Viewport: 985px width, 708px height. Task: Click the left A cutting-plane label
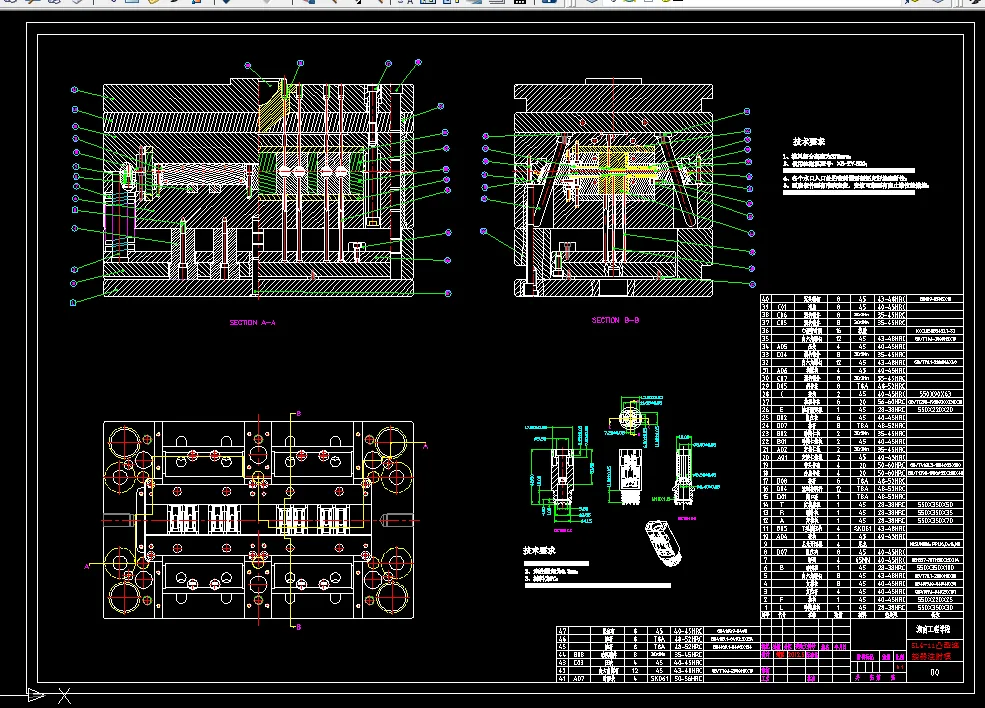point(87,567)
